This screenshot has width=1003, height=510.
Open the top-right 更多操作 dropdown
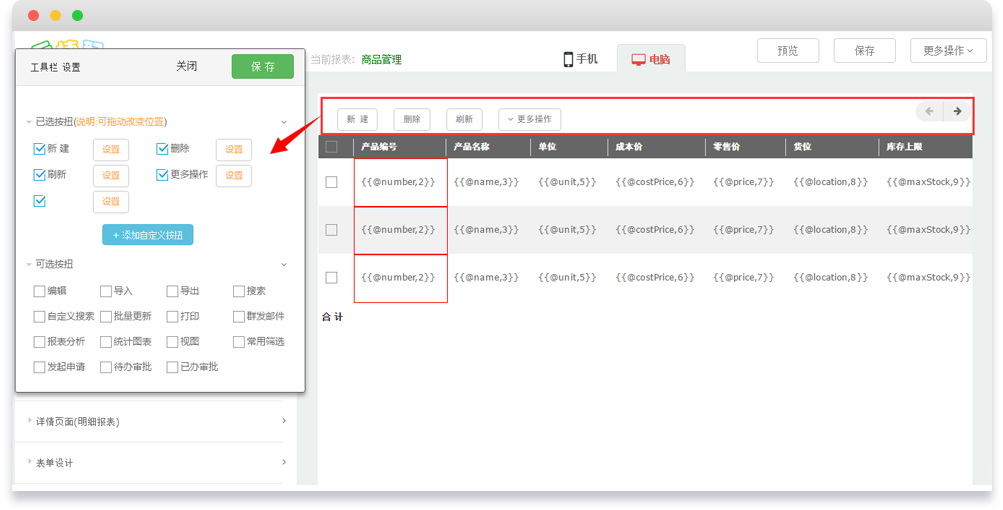coord(948,51)
